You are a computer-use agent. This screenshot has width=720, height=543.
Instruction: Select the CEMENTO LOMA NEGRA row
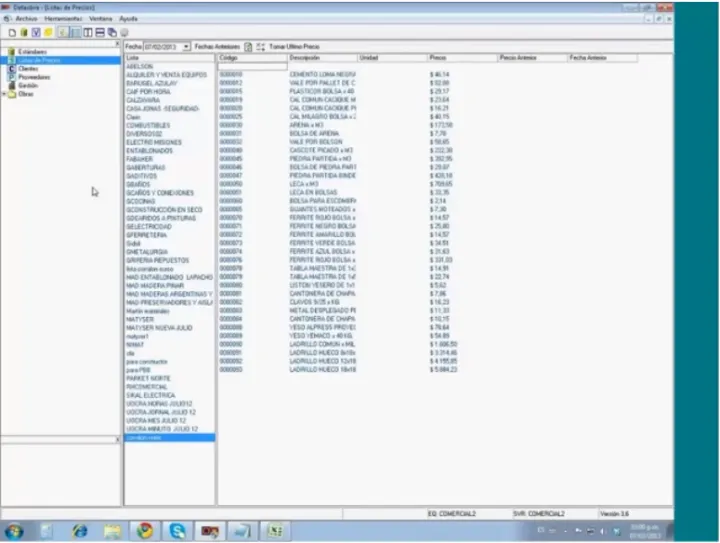point(322,74)
